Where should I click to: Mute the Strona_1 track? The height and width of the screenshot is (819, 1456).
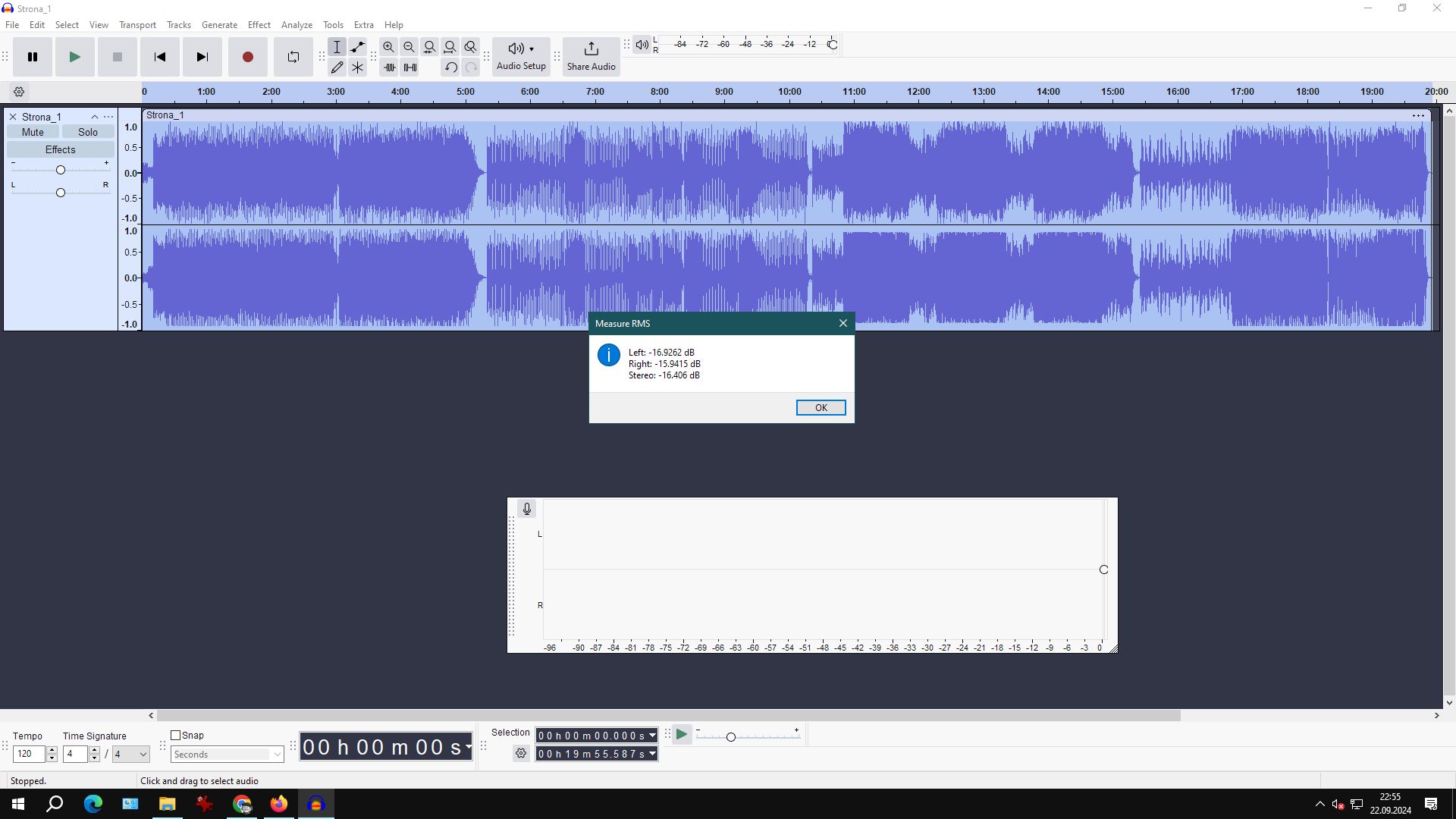[33, 132]
